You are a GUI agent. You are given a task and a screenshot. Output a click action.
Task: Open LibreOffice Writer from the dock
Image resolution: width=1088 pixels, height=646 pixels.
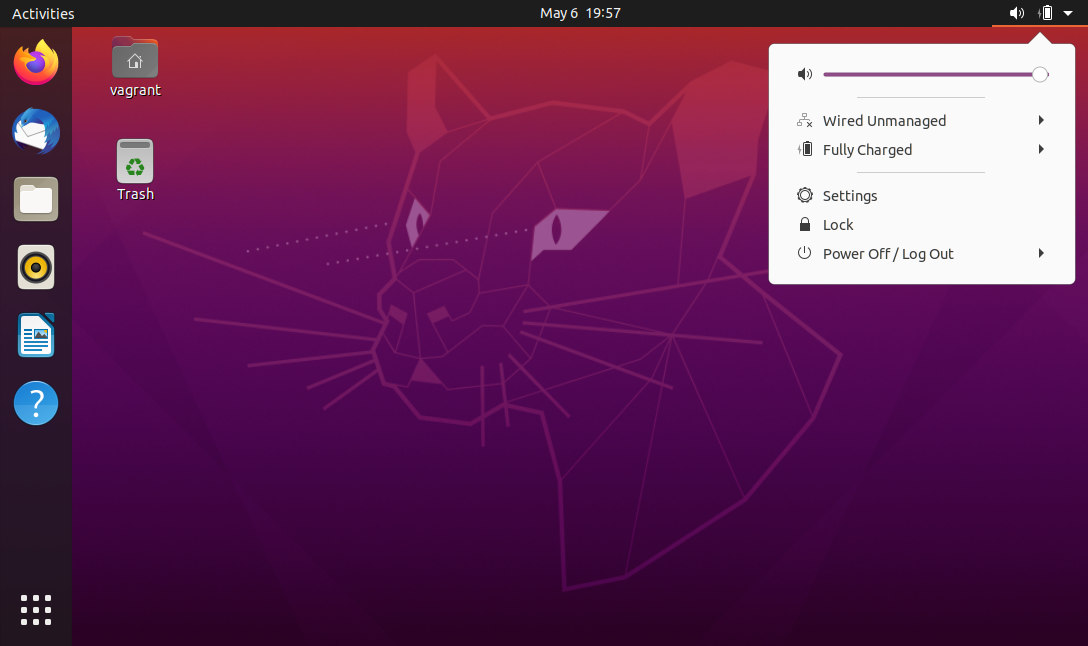point(36,335)
